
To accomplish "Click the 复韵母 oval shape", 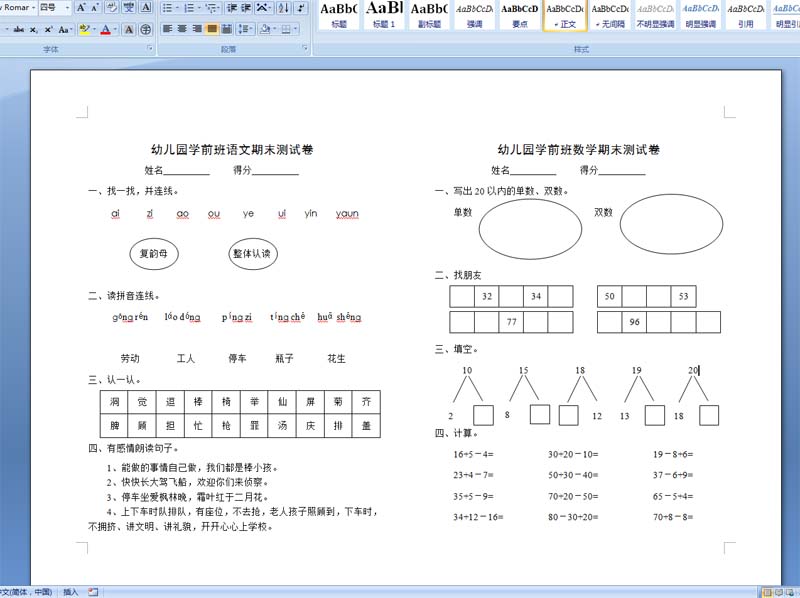I will (x=154, y=254).
